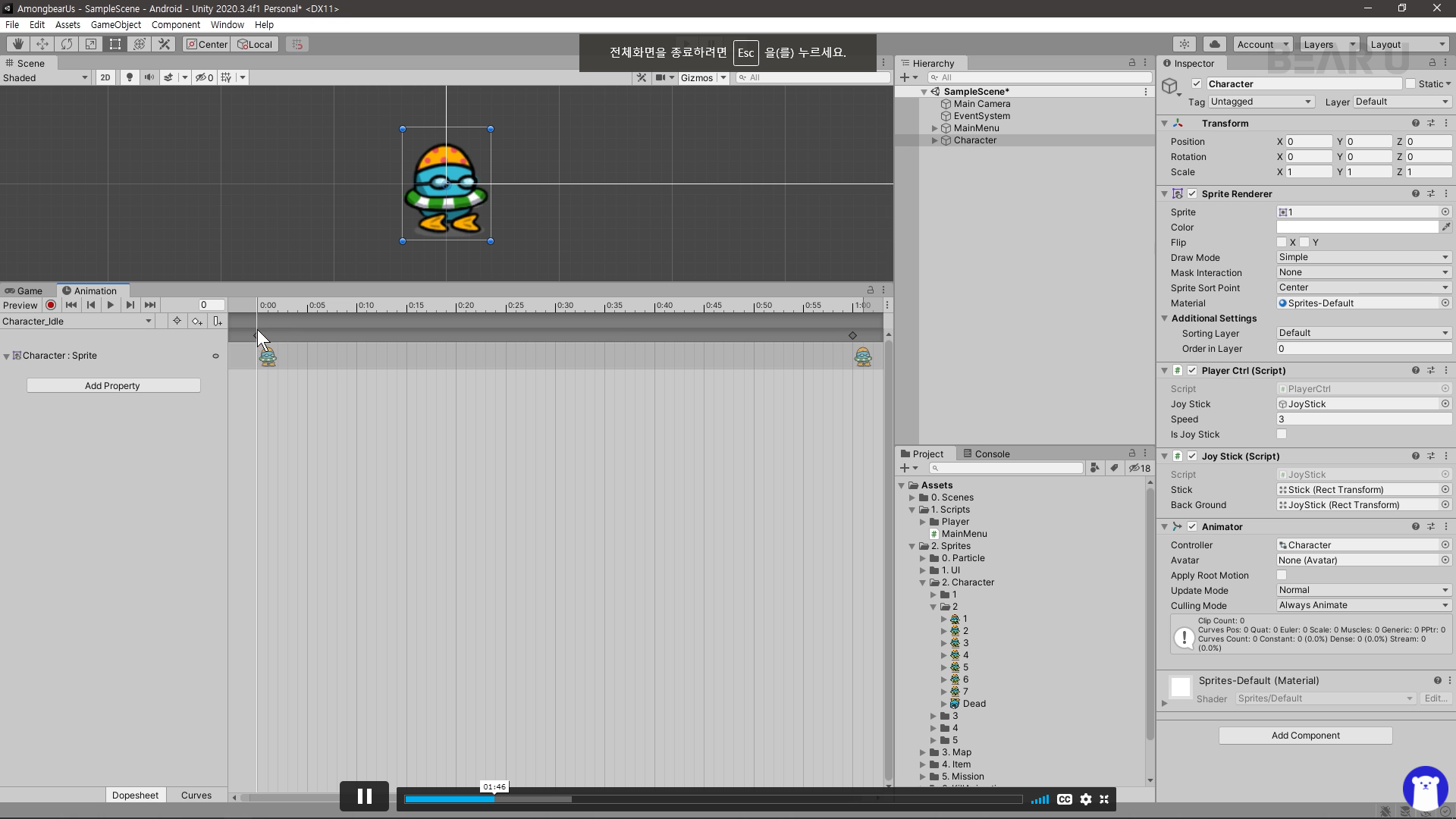Viewport: 1456px width, 819px height.
Task: Select the combined Transform tool
Action: pos(140,44)
